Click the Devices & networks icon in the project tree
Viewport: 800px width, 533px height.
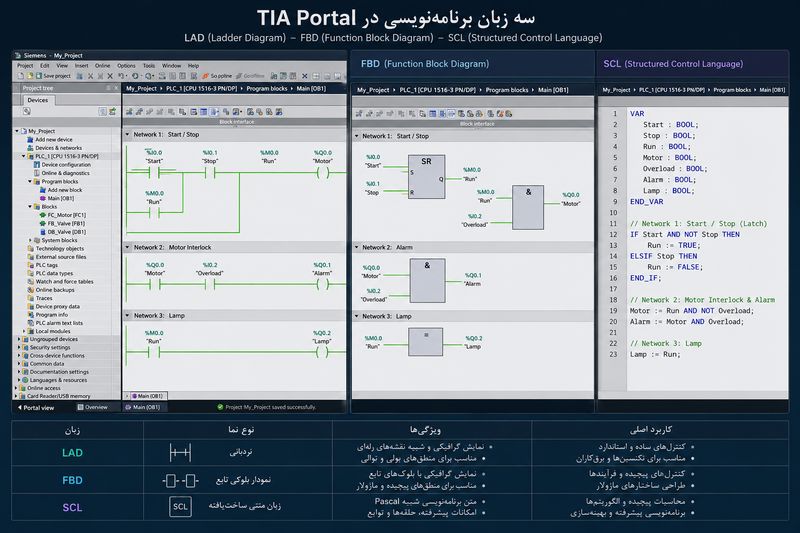pos(30,148)
